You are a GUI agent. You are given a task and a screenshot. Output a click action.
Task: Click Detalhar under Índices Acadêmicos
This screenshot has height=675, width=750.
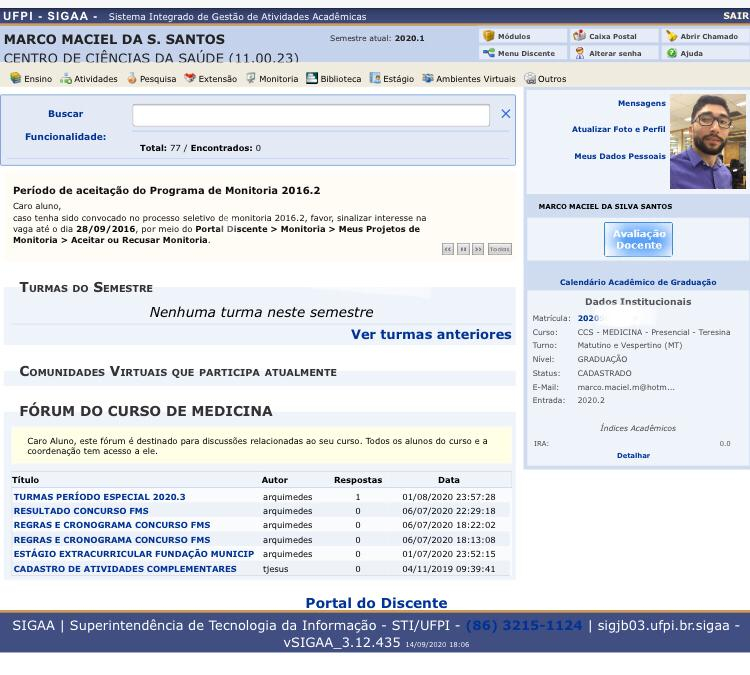click(633, 455)
